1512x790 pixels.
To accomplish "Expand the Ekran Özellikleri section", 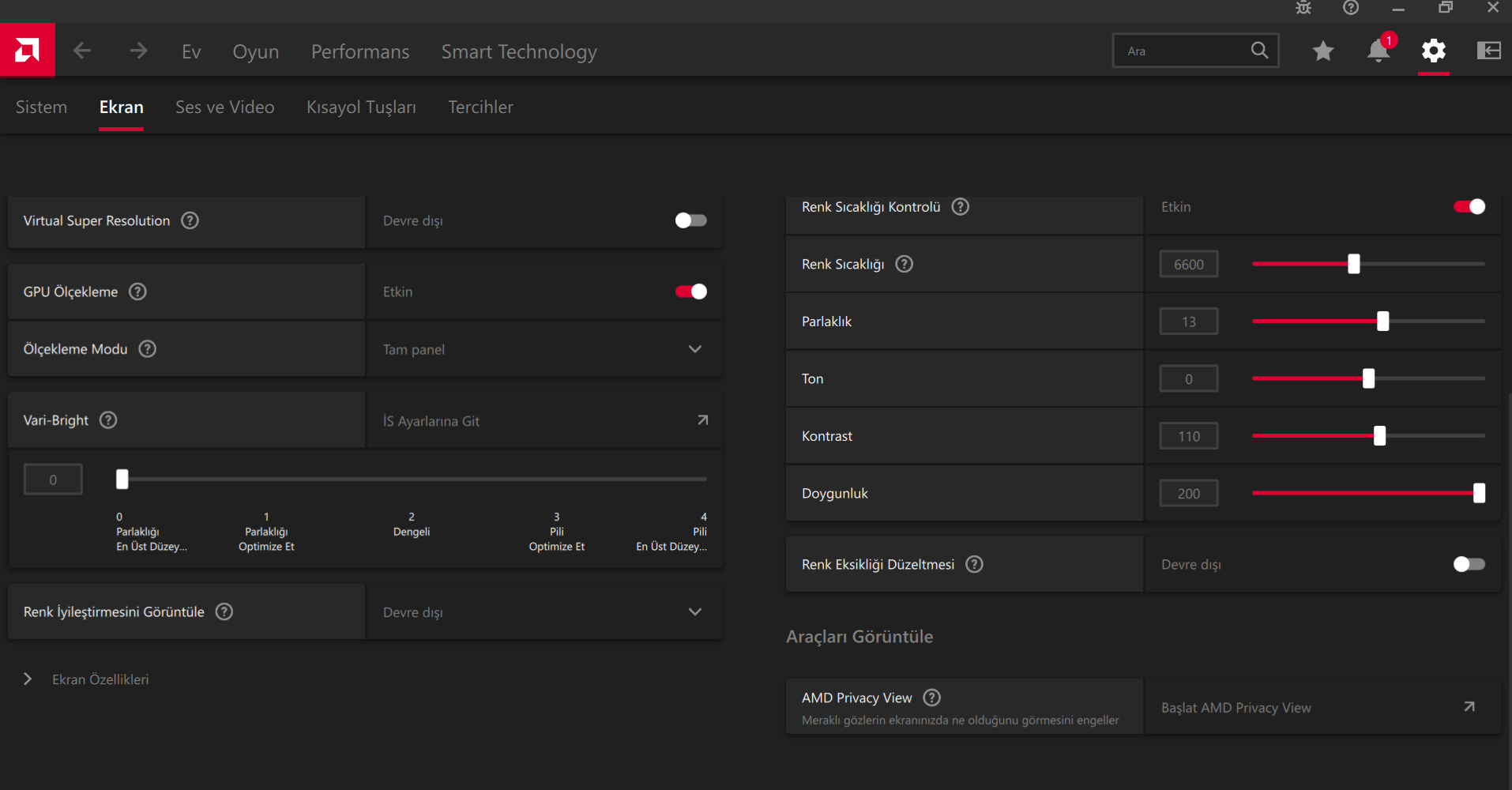I will pos(28,679).
